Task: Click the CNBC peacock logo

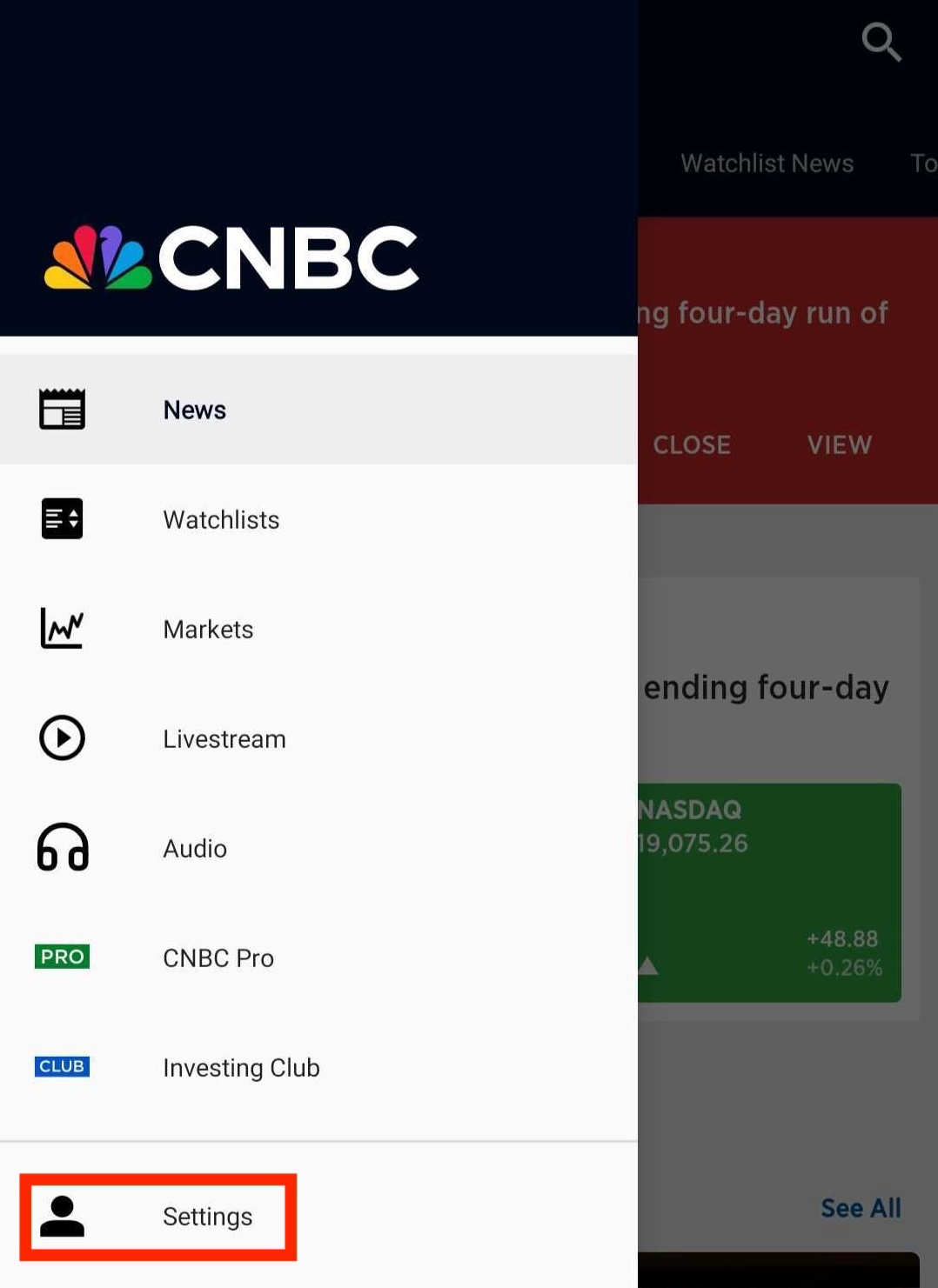Action: (x=96, y=255)
